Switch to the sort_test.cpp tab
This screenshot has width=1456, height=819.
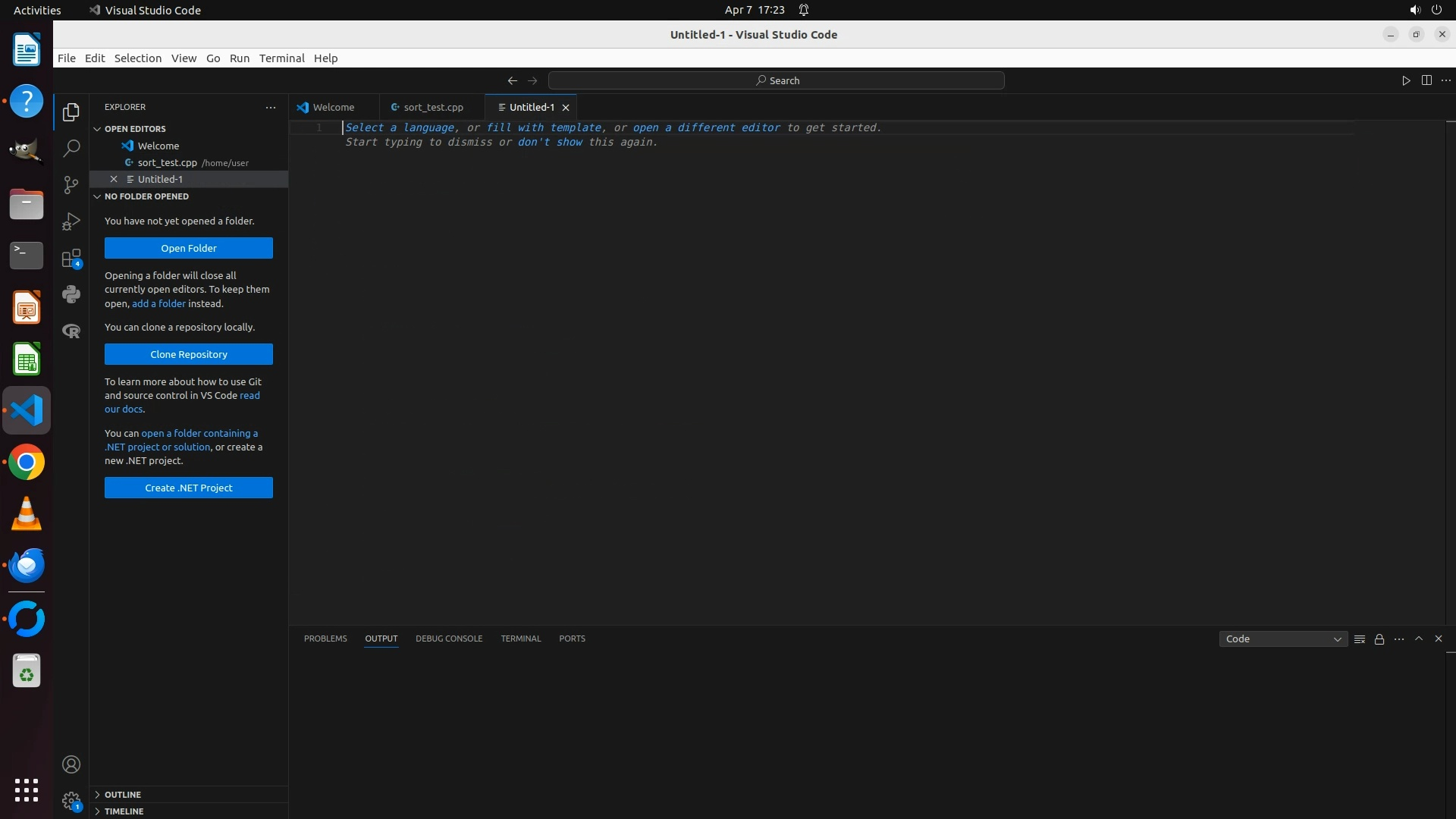coord(433,107)
